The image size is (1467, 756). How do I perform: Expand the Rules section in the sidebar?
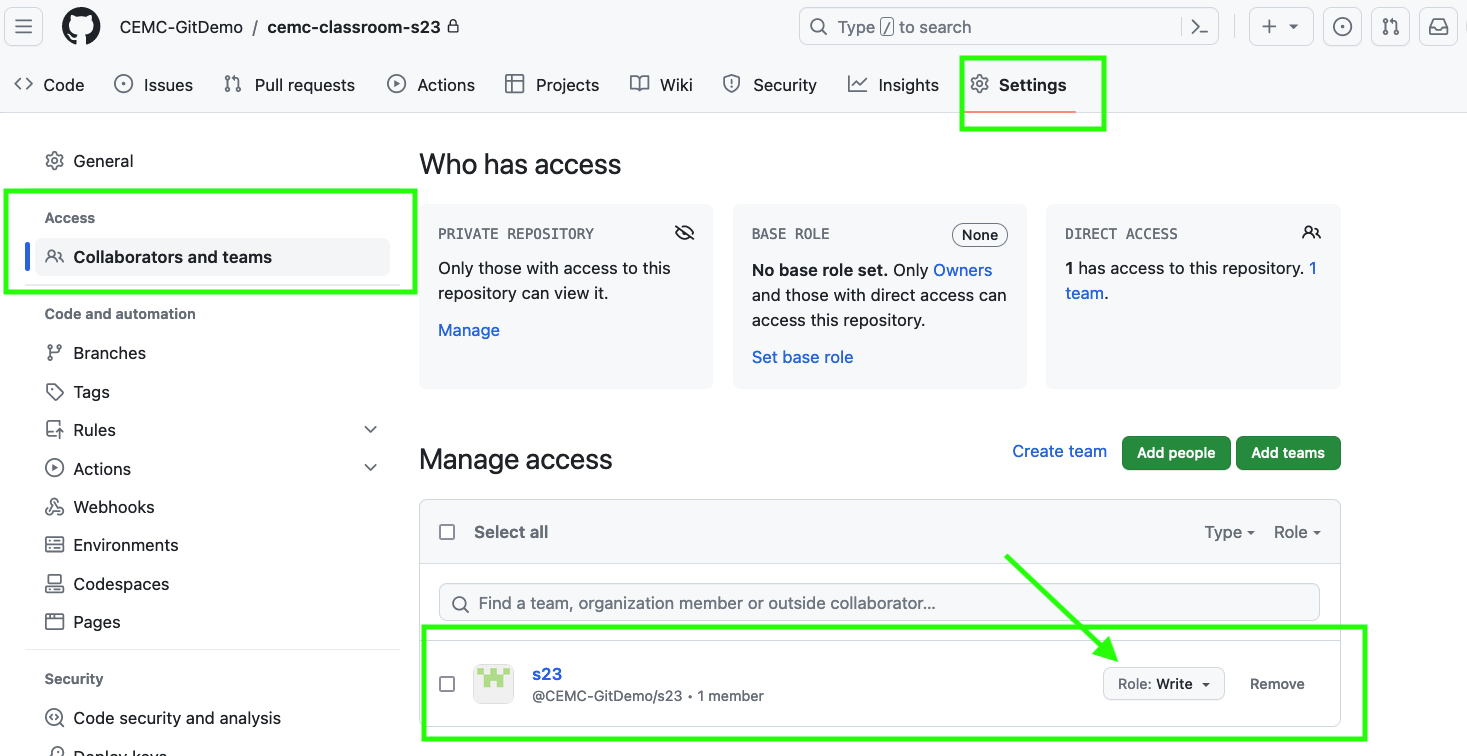click(x=370, y=429)
